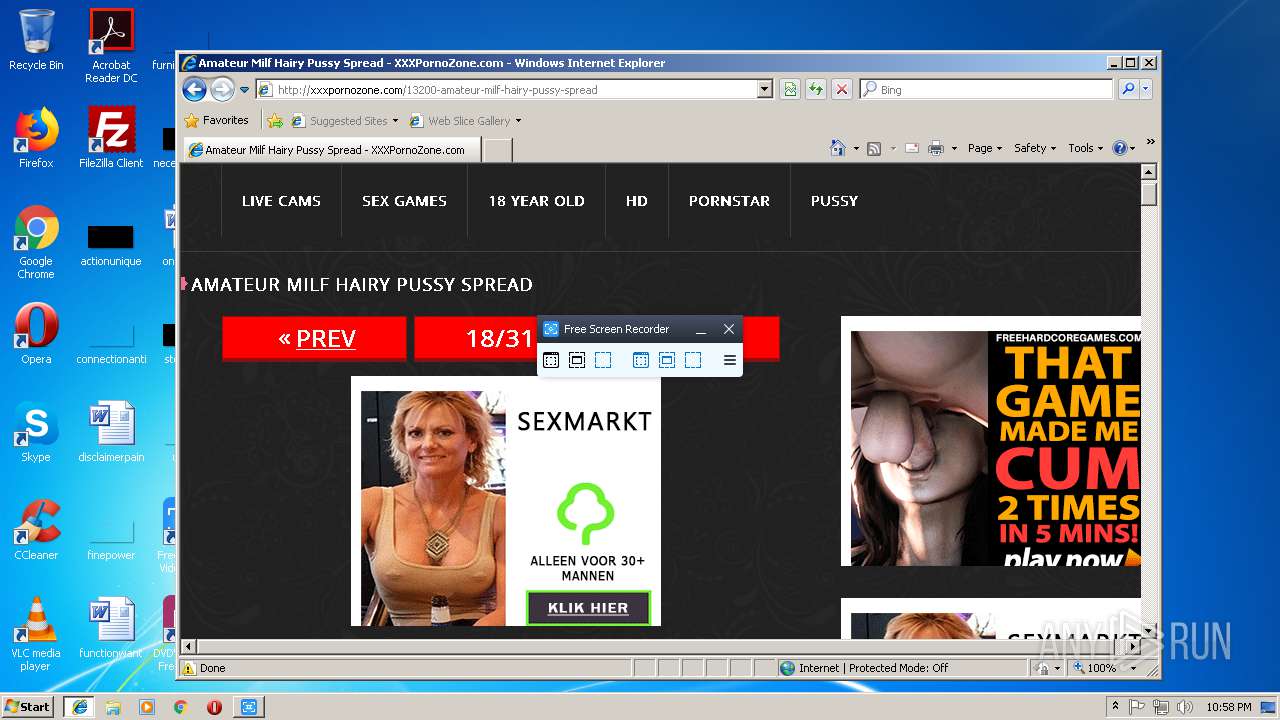Open the Recent Pages dropdown arrow
The width and height of the screenshot is (1280, 720).
[x=244, y=90]
